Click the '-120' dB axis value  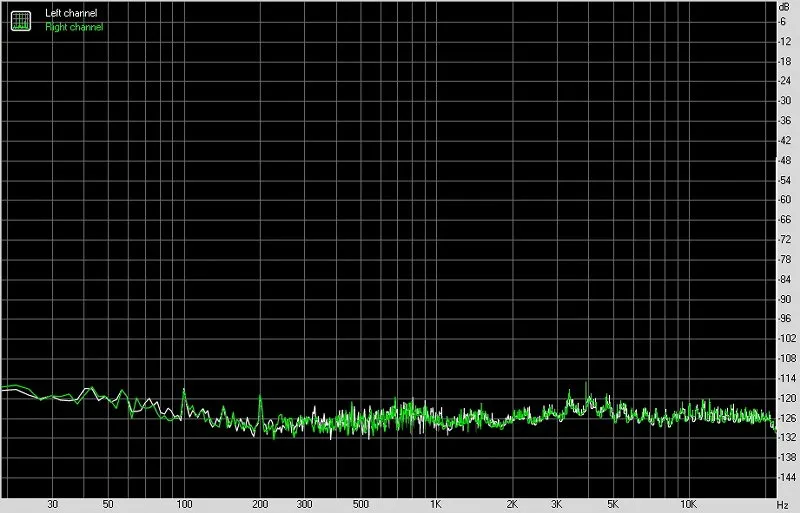point(787,398)
